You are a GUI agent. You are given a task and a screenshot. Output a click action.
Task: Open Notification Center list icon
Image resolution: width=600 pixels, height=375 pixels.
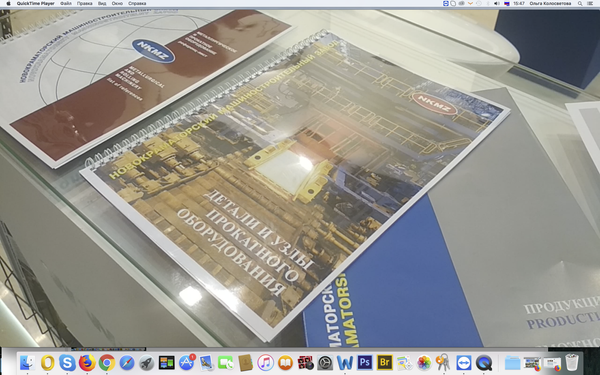pyautogui.click(x=591, y=3)
